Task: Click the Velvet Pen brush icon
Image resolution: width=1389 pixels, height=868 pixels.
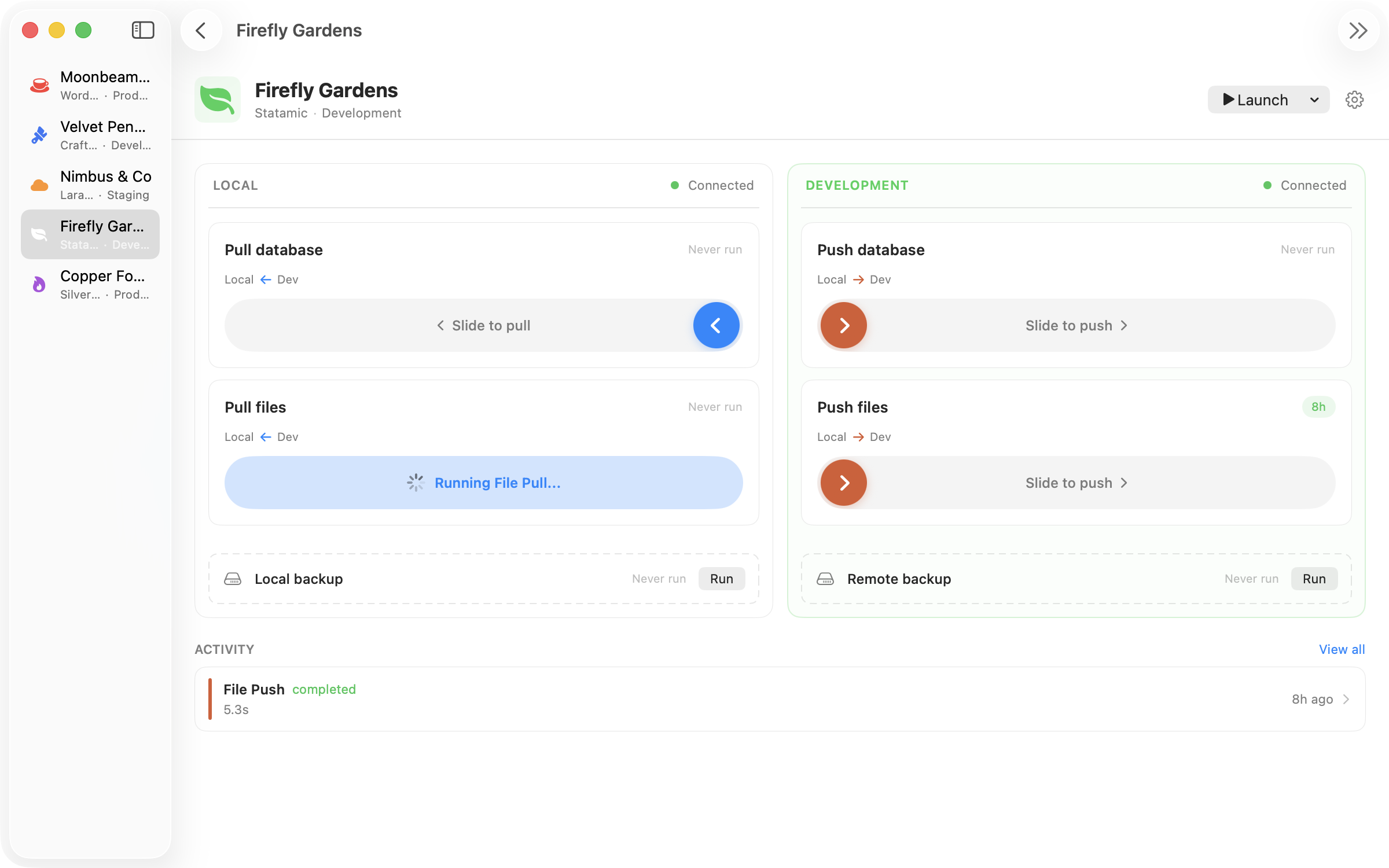Action: 39,135
